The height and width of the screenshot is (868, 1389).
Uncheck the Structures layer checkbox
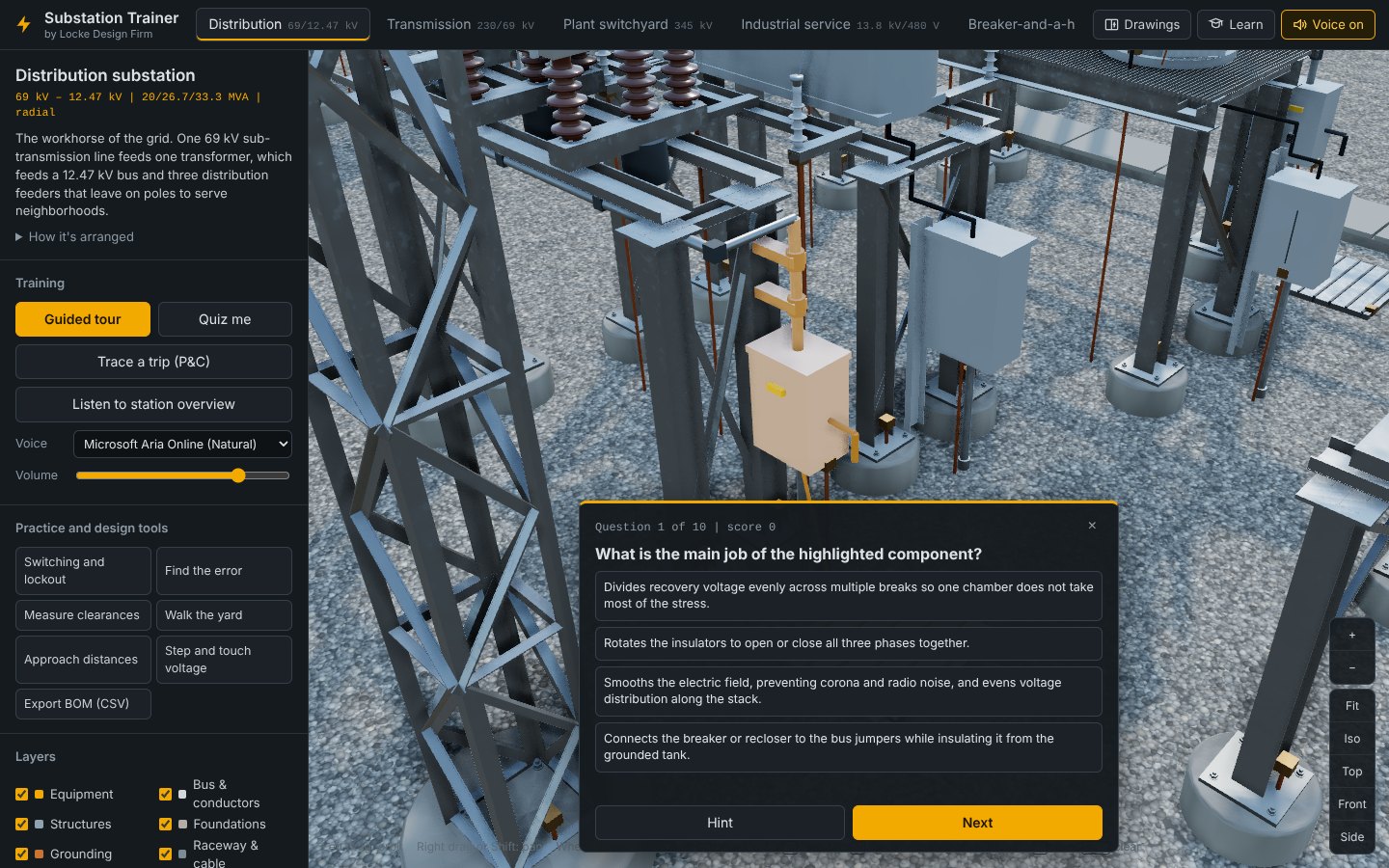[21, 825]
